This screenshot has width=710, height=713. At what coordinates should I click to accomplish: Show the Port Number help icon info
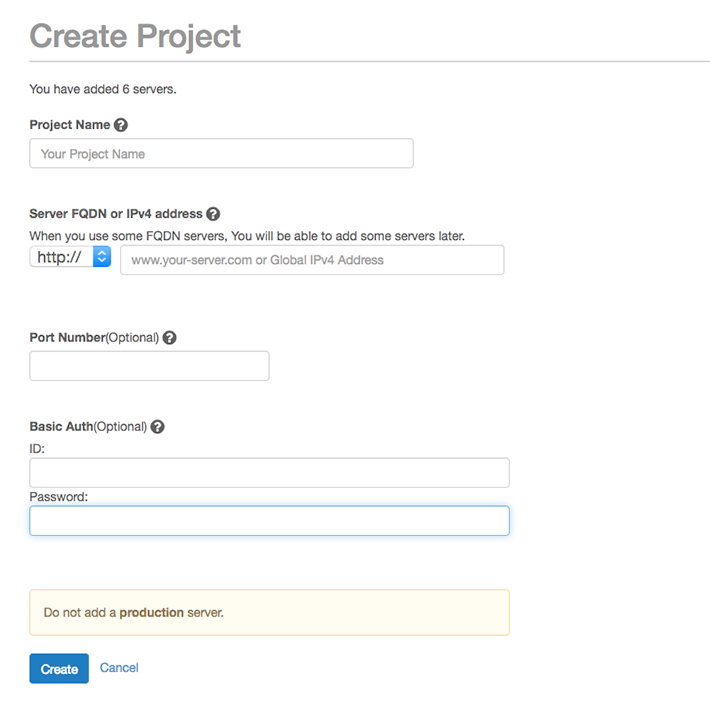pyautogui.click(x=170, y=337)
